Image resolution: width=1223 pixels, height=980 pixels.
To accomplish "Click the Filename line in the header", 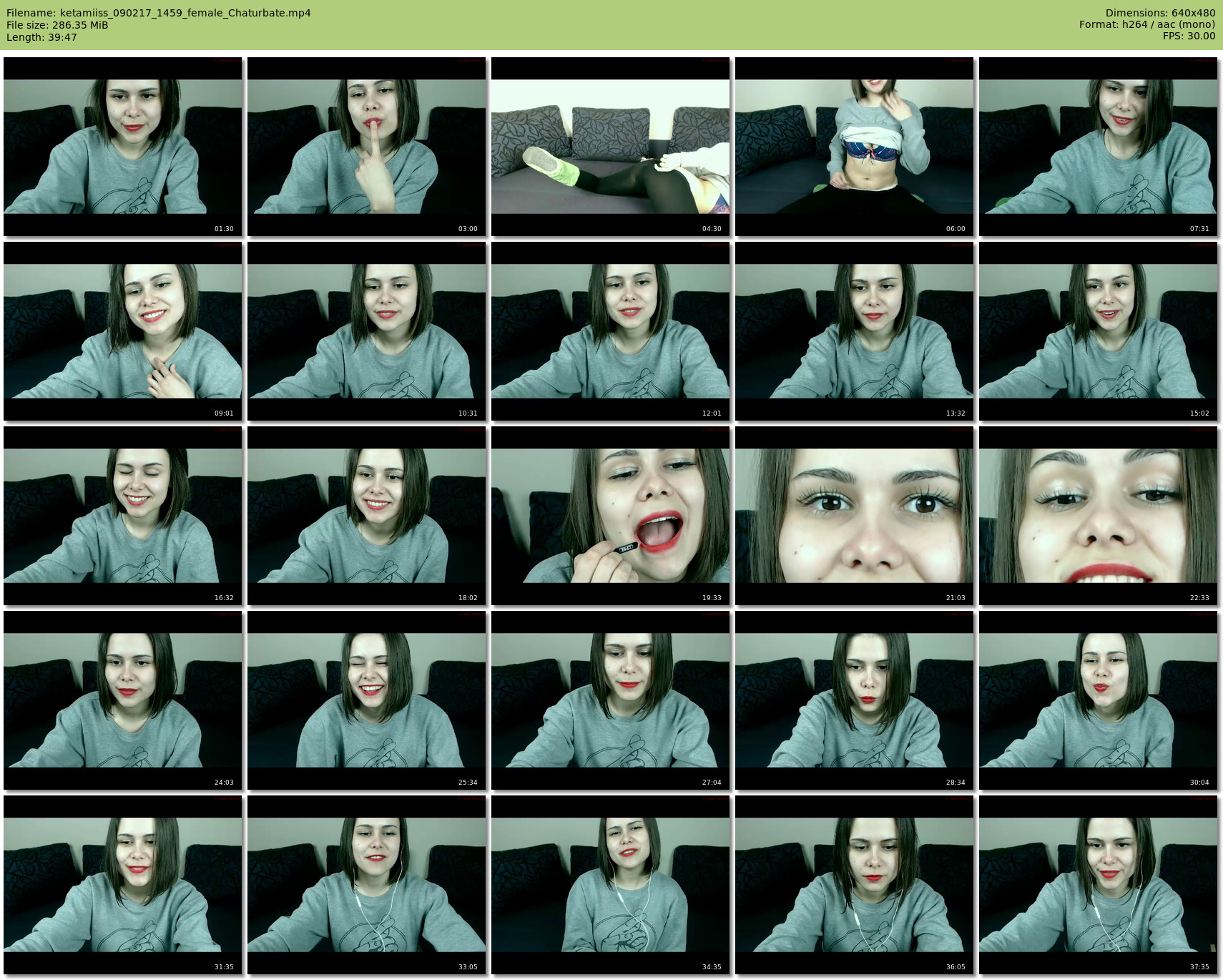I will tap(159, 13).
